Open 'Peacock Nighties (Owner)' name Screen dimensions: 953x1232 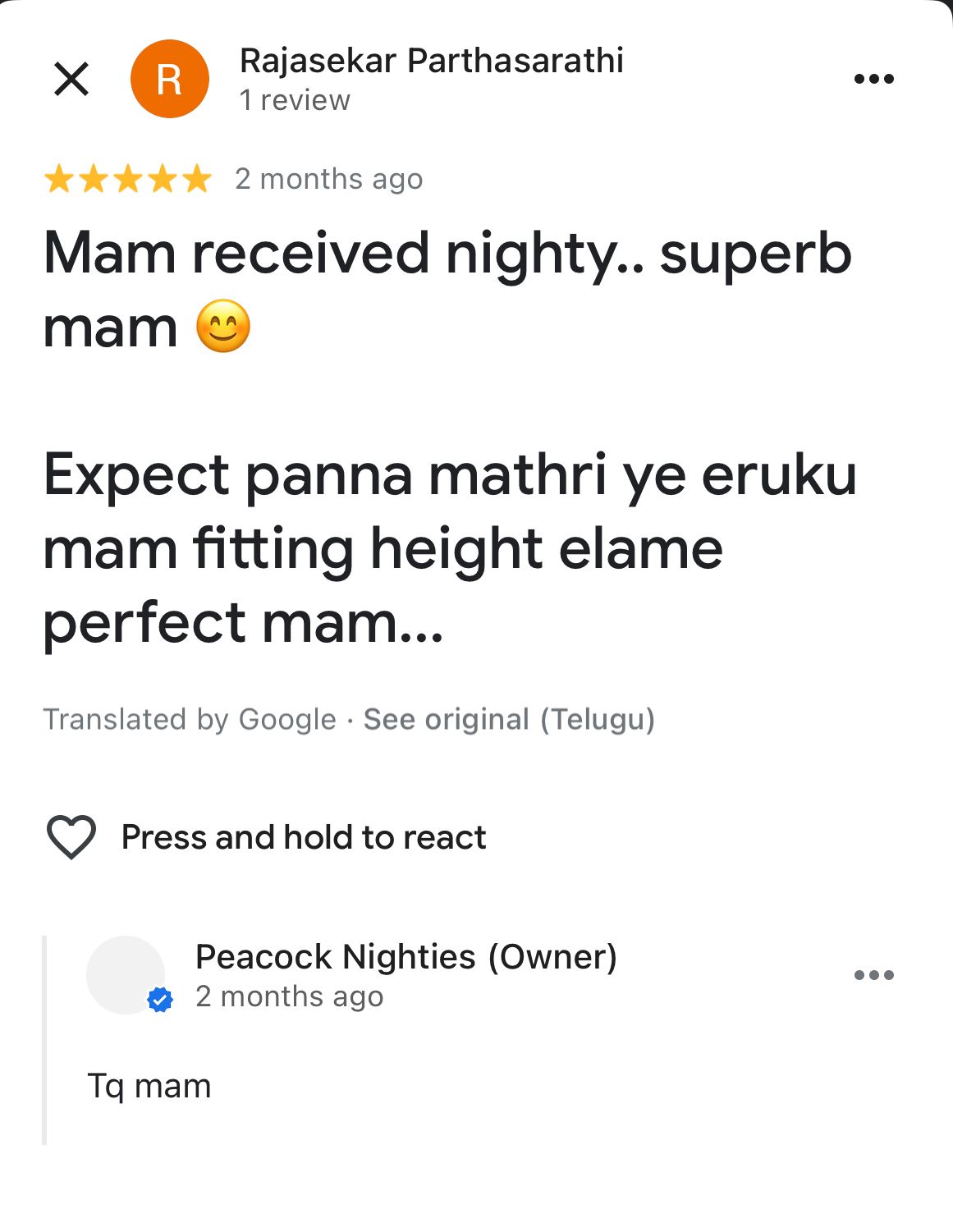click(406, 957)
